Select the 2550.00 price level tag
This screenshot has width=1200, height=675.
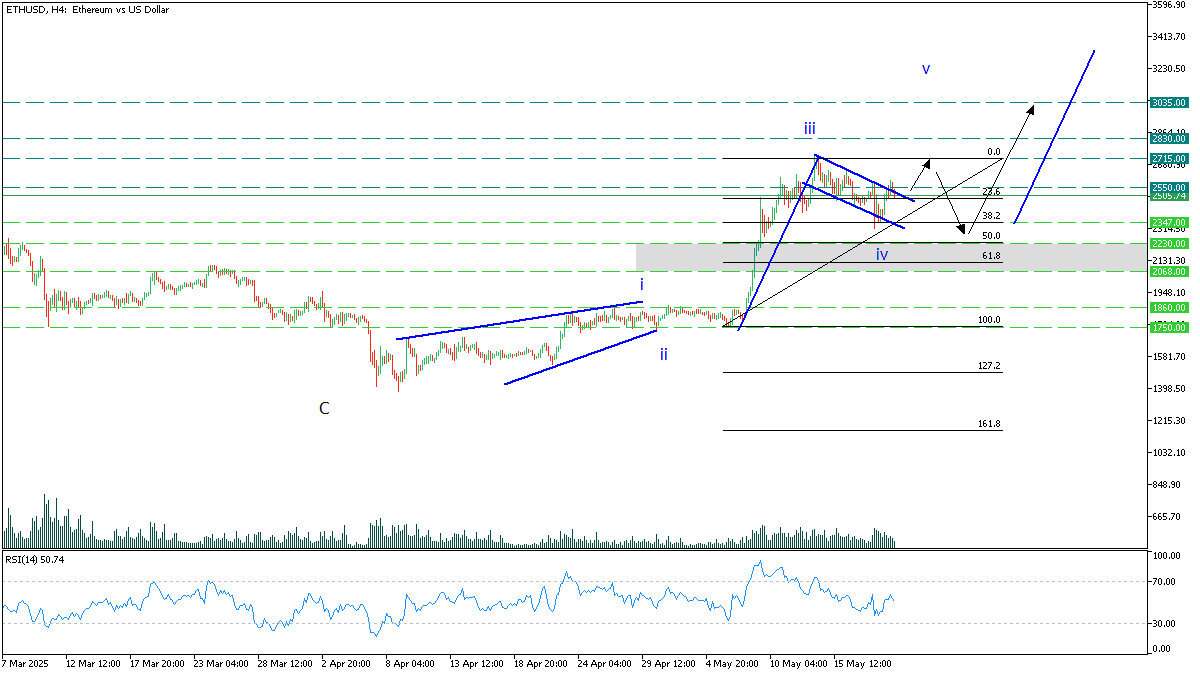tap(1168, 187)
